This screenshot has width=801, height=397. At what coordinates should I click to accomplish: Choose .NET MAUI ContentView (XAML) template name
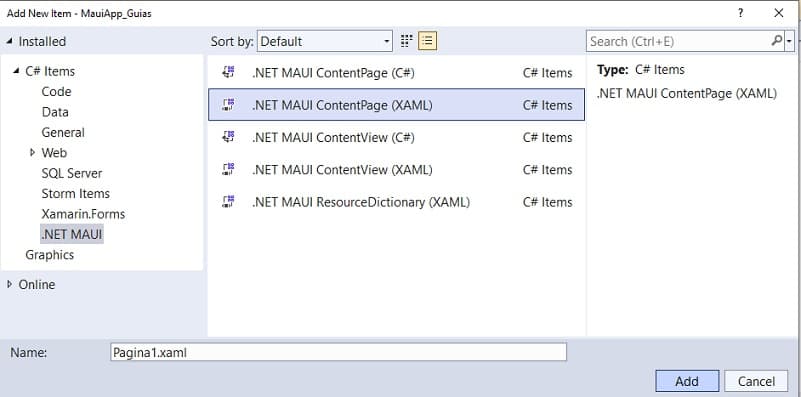(342, 169)
